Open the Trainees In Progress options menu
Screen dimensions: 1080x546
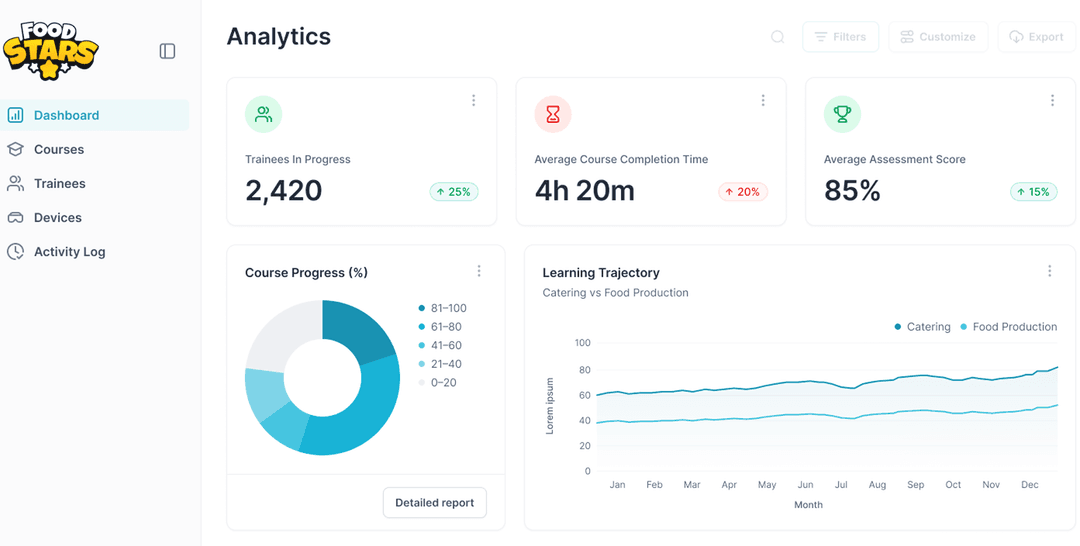click(473, 101)
